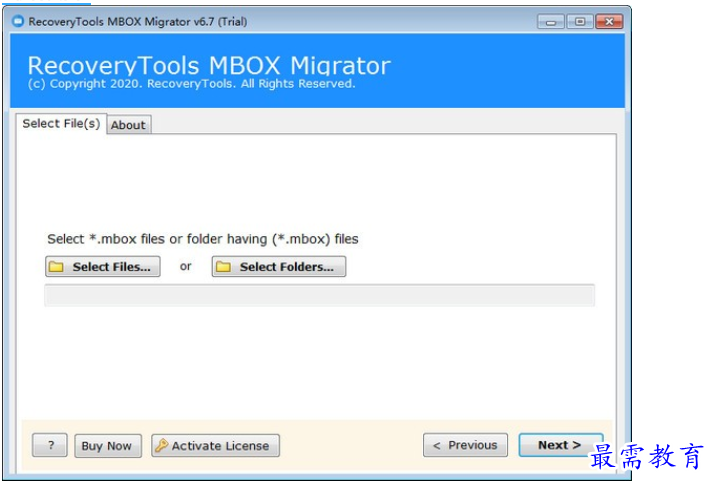Screen dimensions: 712x488
Task: Click the Buy Now button
Action: [108, 446]
